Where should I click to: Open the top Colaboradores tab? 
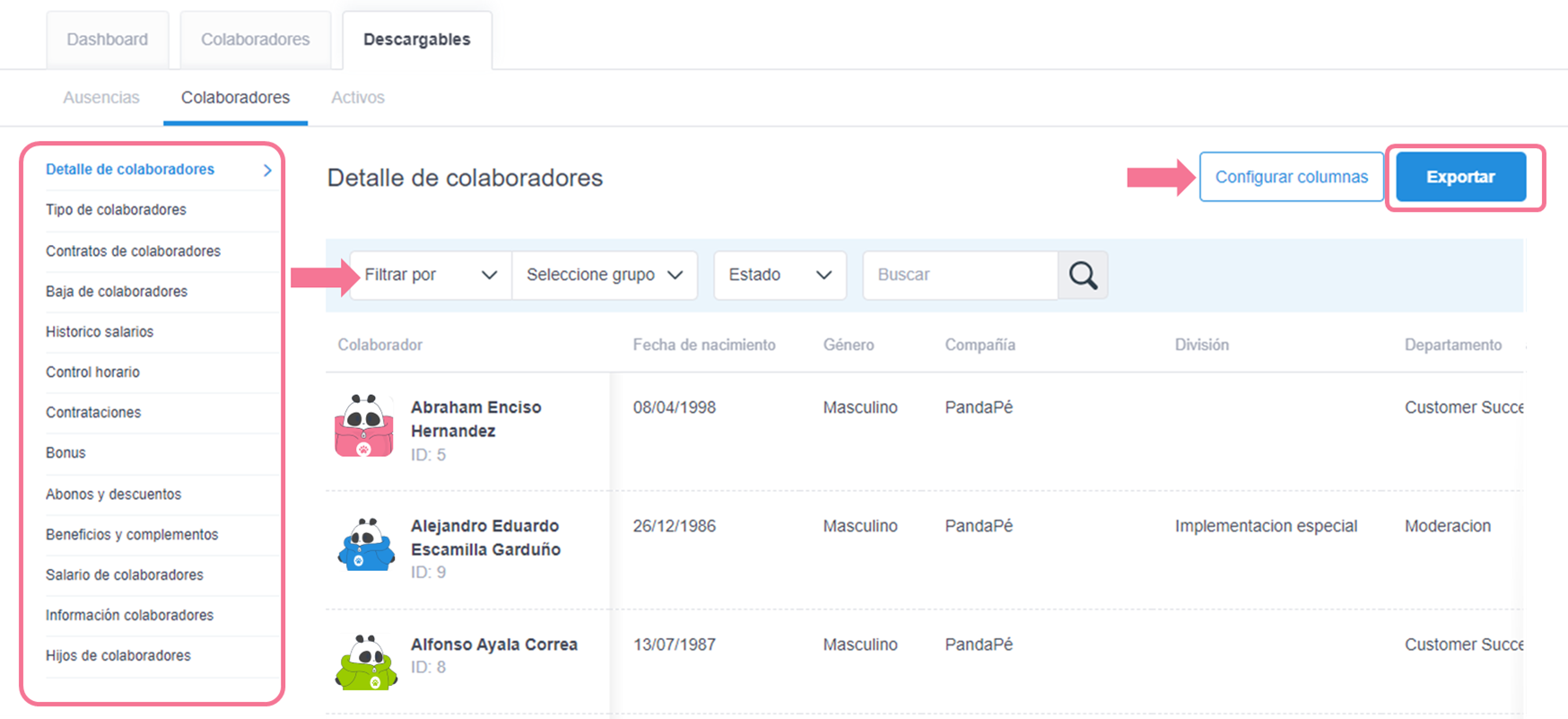click(x=255, y=39)
